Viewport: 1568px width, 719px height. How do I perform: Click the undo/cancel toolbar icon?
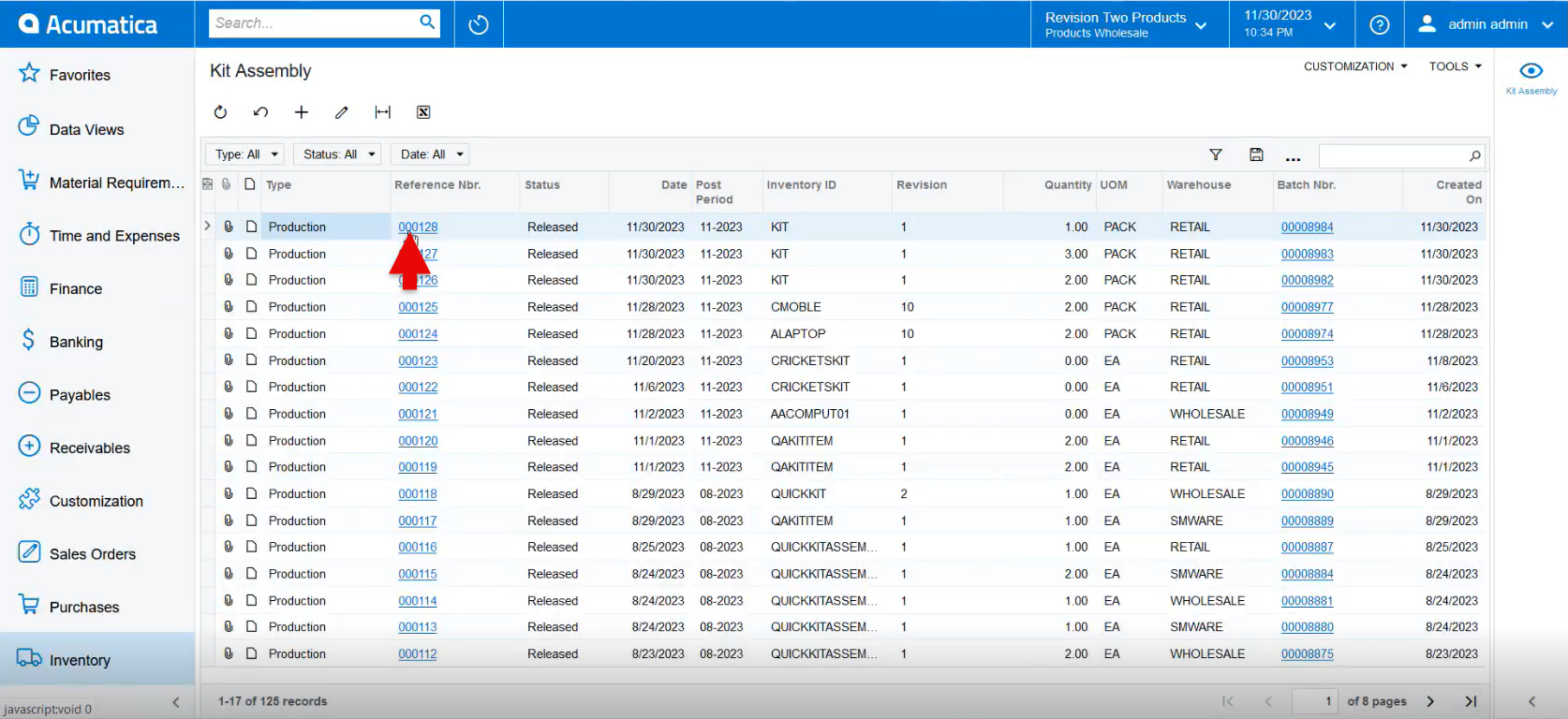click(260, 112)
